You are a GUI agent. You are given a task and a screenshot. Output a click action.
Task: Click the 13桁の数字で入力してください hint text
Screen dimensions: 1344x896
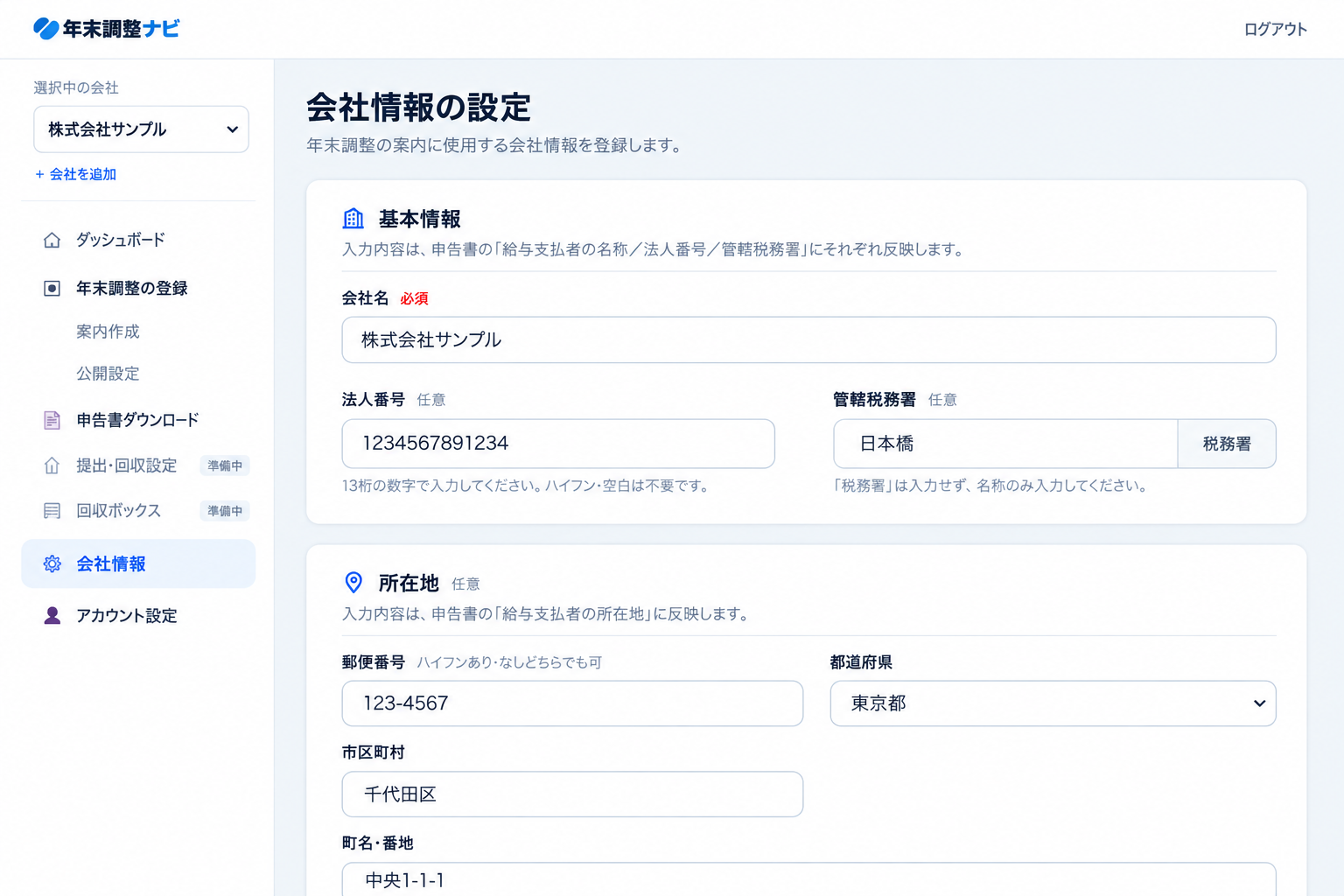point(525,486)
